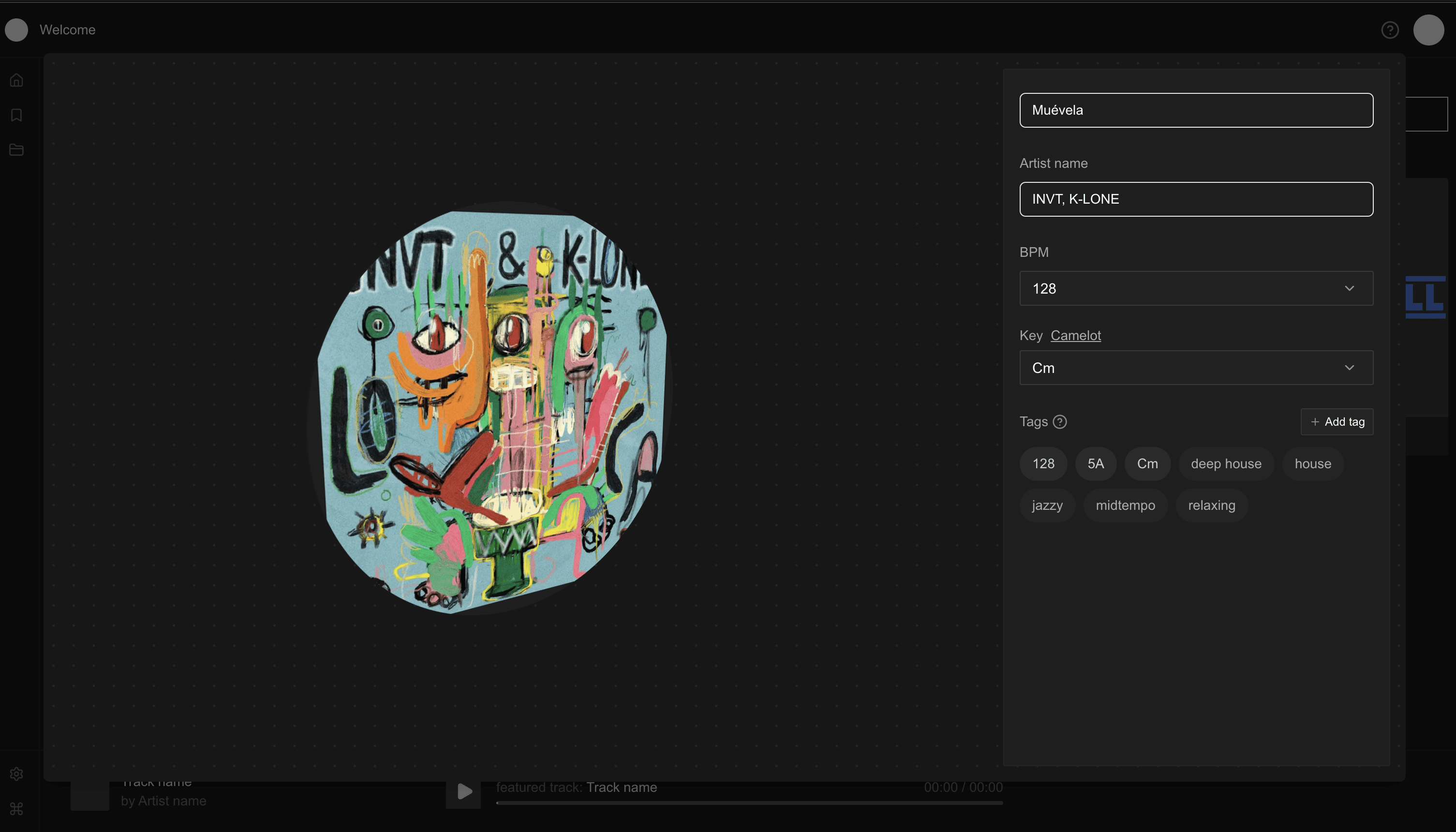Open the user avatar at top right
The image size is (1456, 832).
coord(1428,30)
